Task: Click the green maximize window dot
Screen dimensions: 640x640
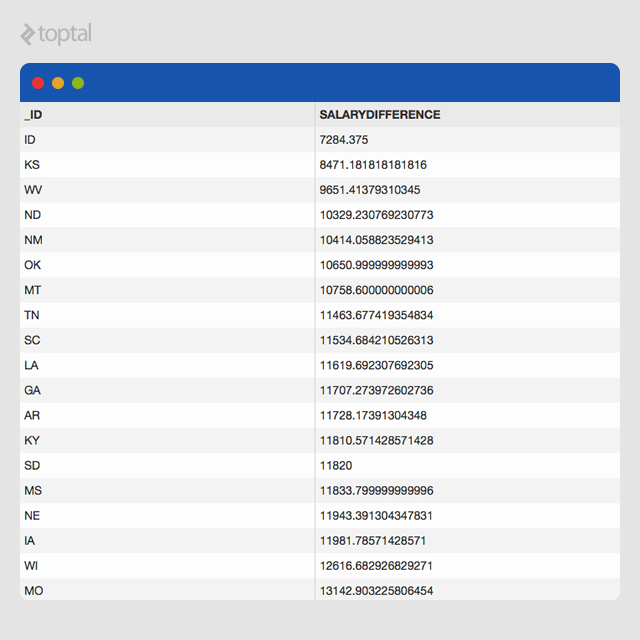Action: 78,83
